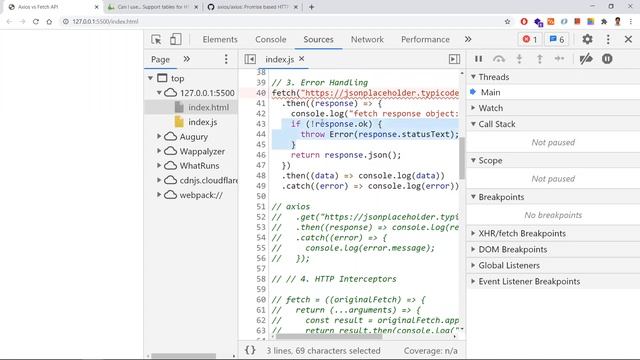Reload the page in the browser
640x360 pixels.
tap(36, 22)
